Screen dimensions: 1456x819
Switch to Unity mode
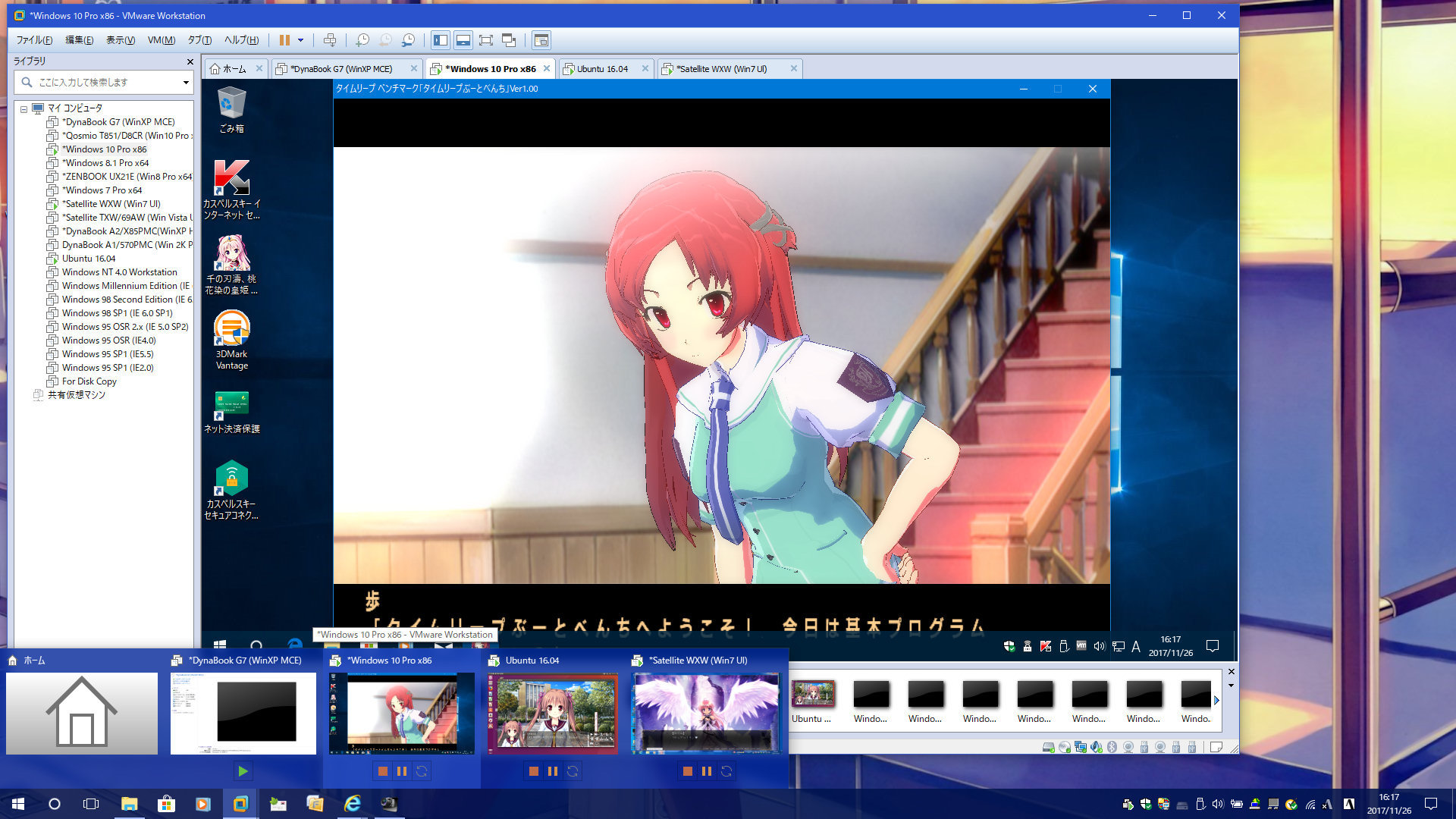(x=509, y=40)
